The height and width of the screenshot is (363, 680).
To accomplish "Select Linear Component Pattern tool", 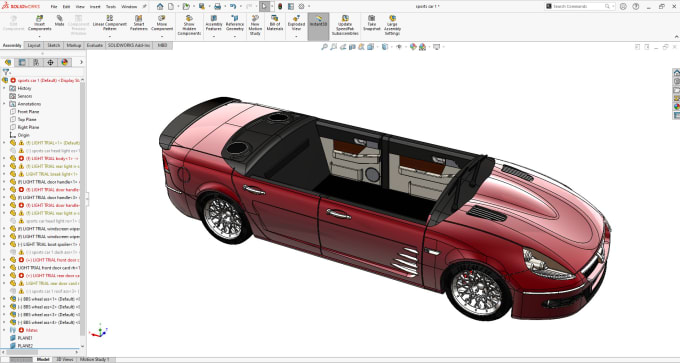I will (x=110, y=23).
